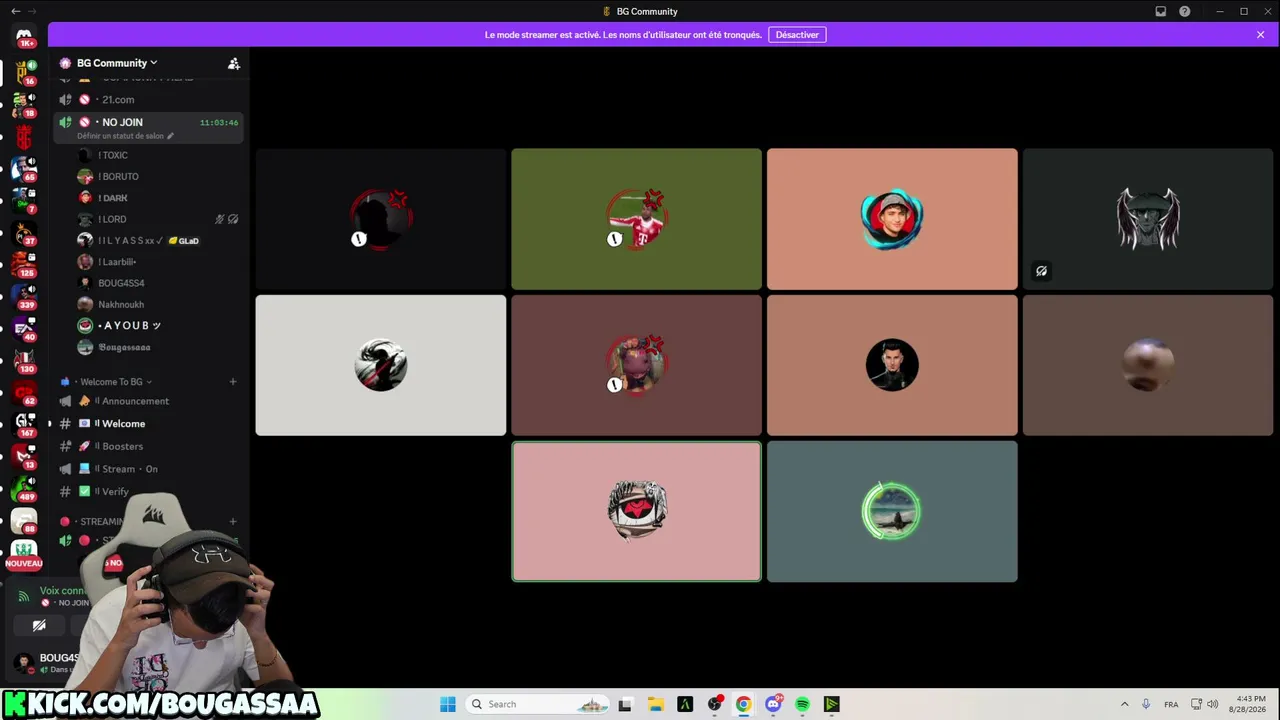Screen dimensions: 1280x720
Task: Switch the FRA keyboard language
Action: [1171, 704]
